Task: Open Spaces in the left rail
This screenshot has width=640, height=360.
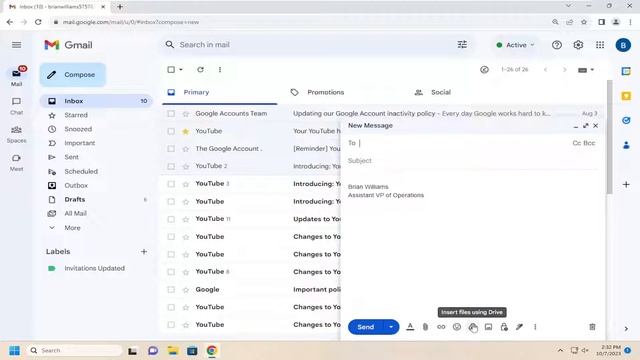Action: click(x=16, y=134)
